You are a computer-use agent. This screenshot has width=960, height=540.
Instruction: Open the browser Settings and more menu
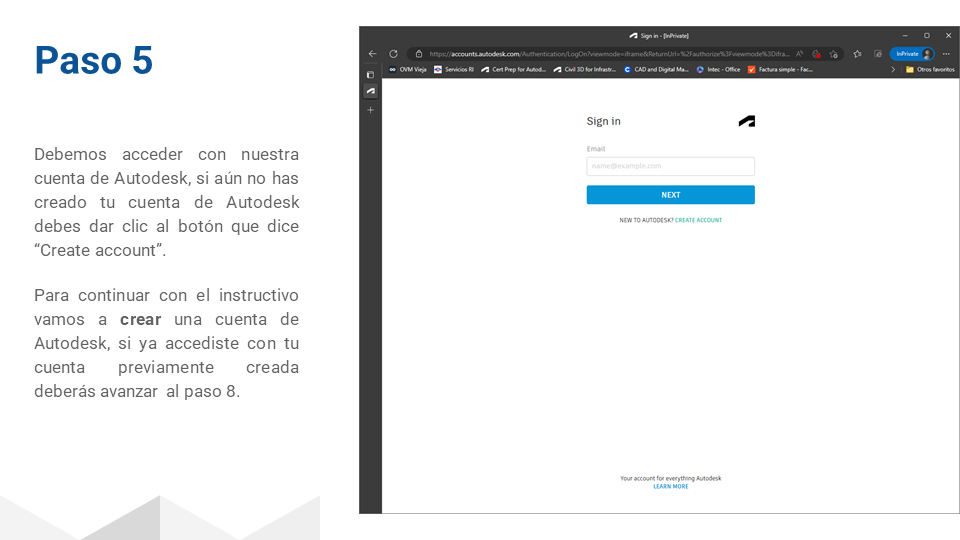click(947, 54)
